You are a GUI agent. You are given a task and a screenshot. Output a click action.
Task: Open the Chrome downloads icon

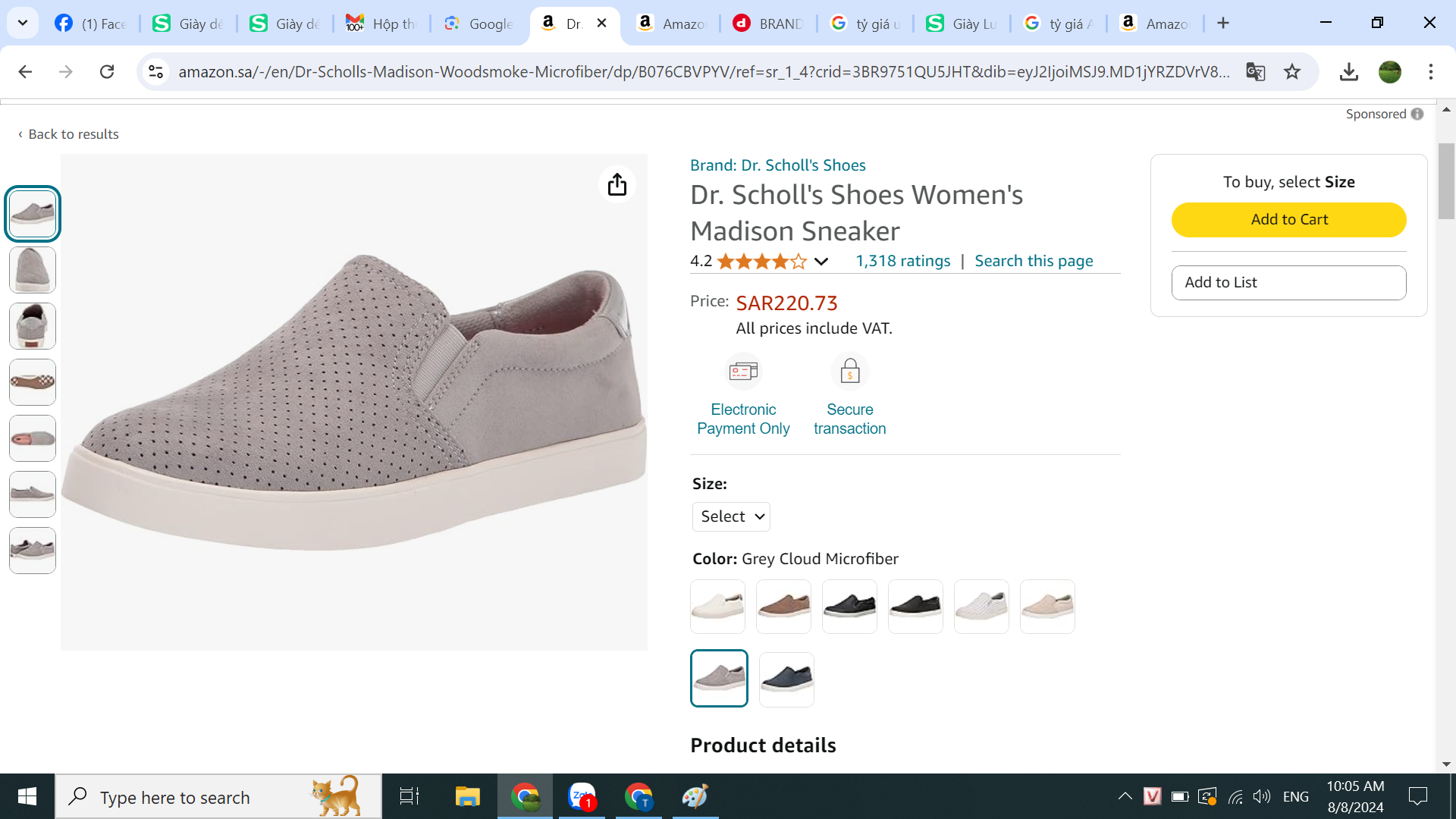tap(1348, 72)
